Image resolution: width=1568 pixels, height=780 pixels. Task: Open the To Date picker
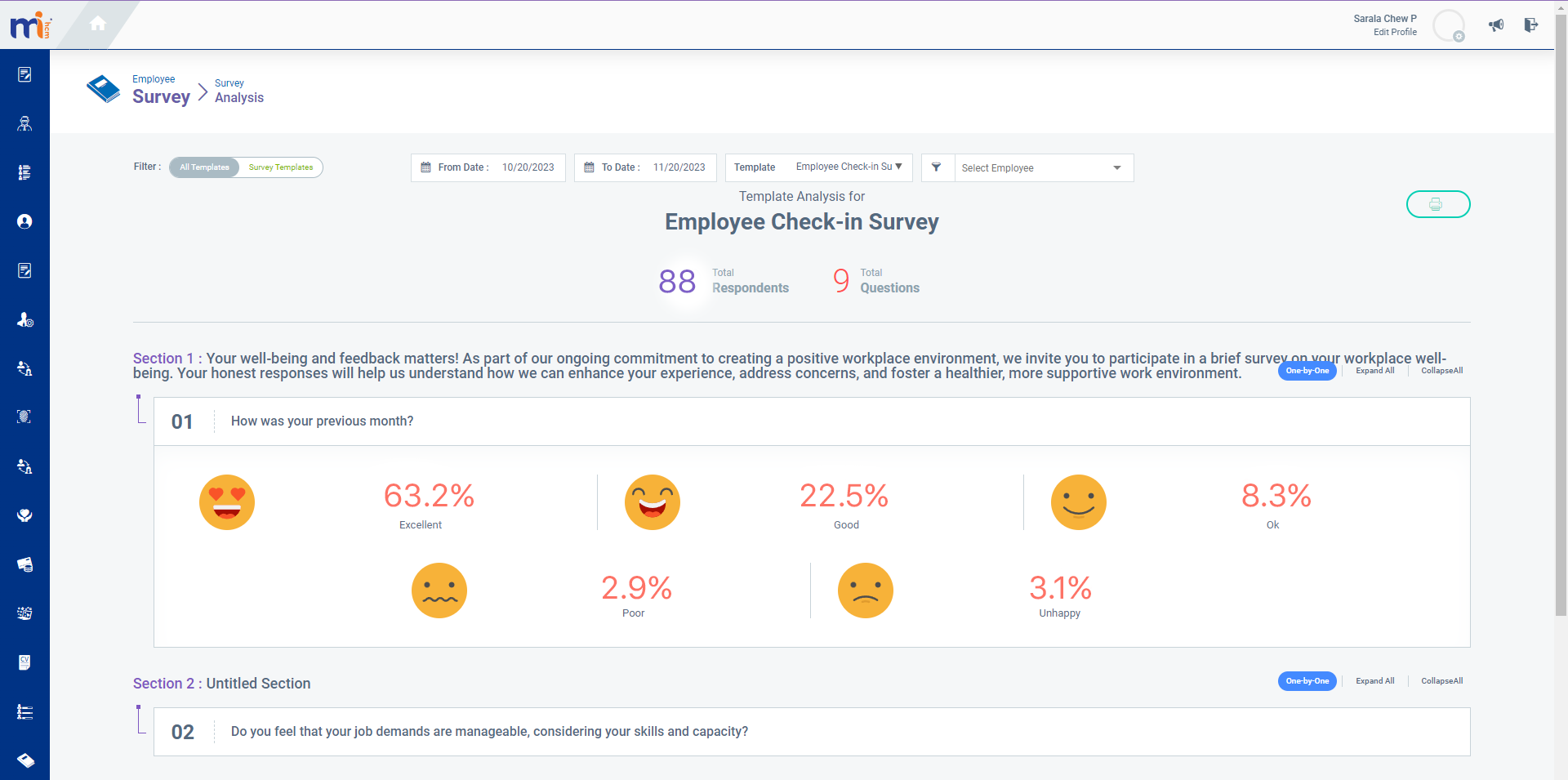pos(590,167)
